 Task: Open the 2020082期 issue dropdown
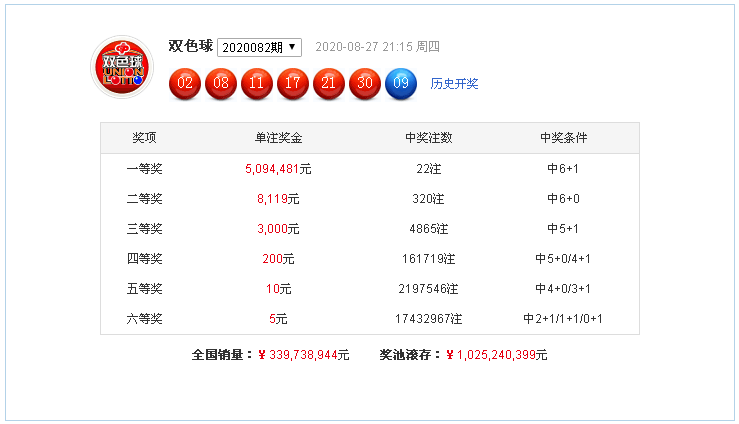(x=259, y=47)
